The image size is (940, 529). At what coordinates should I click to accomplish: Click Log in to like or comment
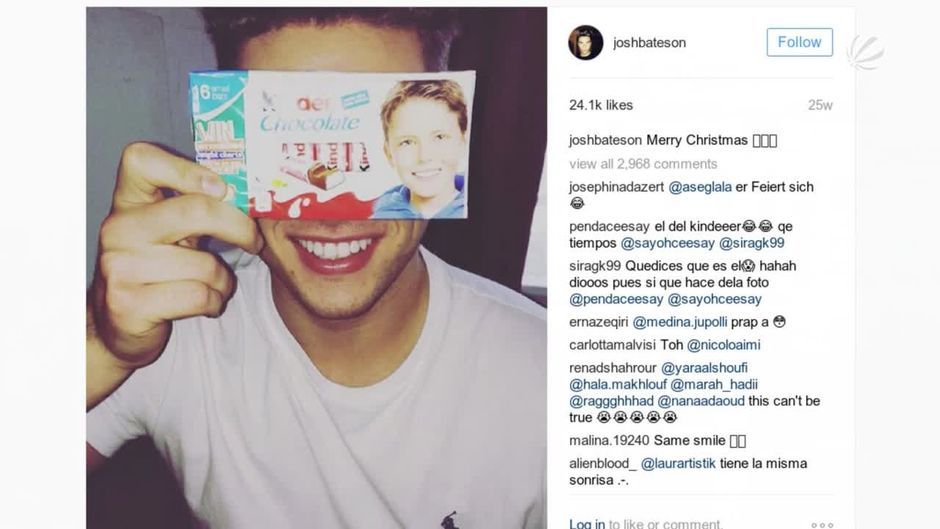pos(587,524)
